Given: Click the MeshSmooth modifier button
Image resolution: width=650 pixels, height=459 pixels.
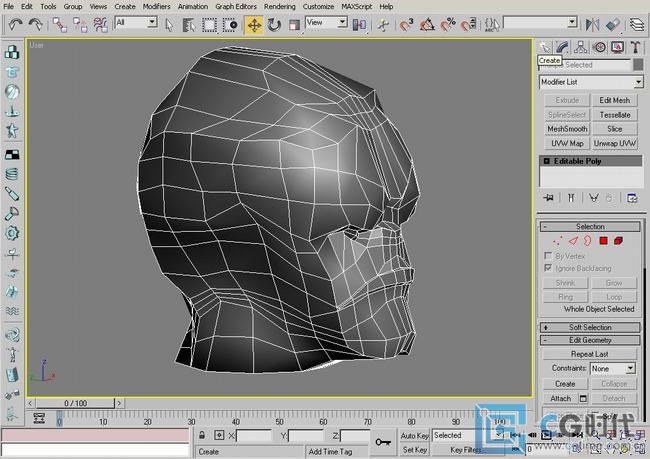Looking at the screenshot, I should tap(567, 129).
